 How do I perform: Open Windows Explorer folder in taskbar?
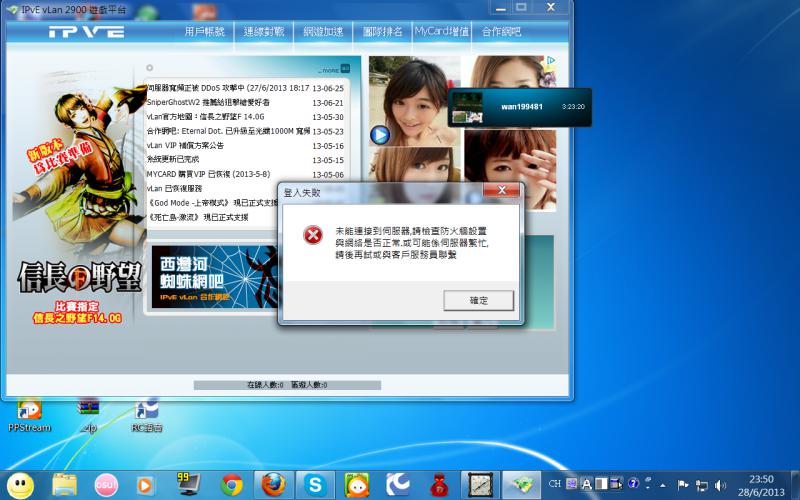click(x=64, y=485)
